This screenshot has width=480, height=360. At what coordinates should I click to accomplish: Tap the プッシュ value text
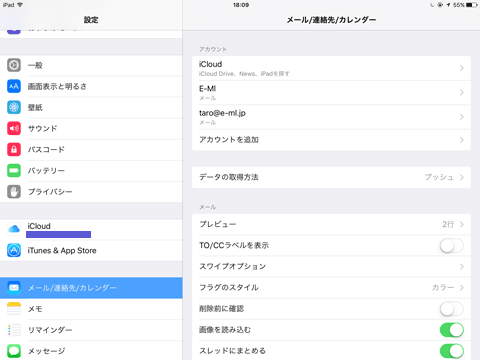[x=439, y=177]
